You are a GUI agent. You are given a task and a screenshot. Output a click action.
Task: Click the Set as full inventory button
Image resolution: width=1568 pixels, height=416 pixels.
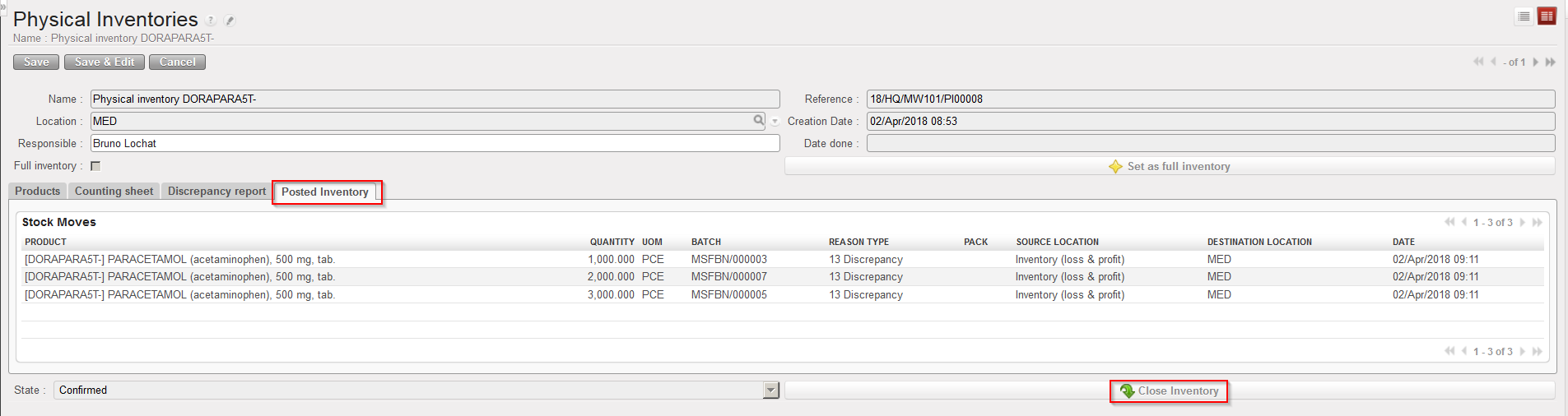1170,167
